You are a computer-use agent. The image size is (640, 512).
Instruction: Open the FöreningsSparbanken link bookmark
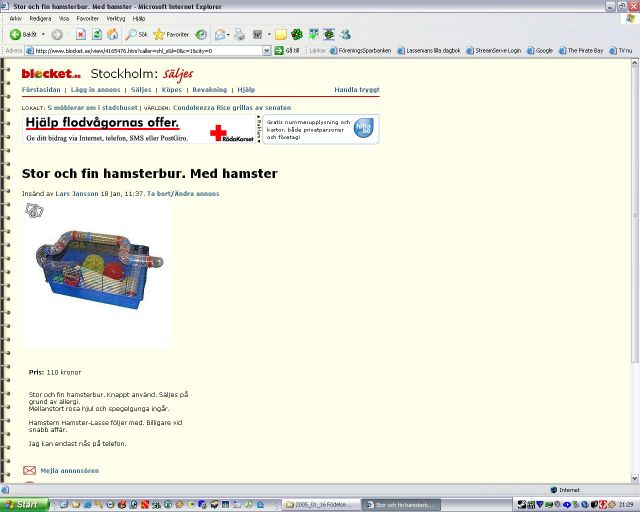click(360, 51)
